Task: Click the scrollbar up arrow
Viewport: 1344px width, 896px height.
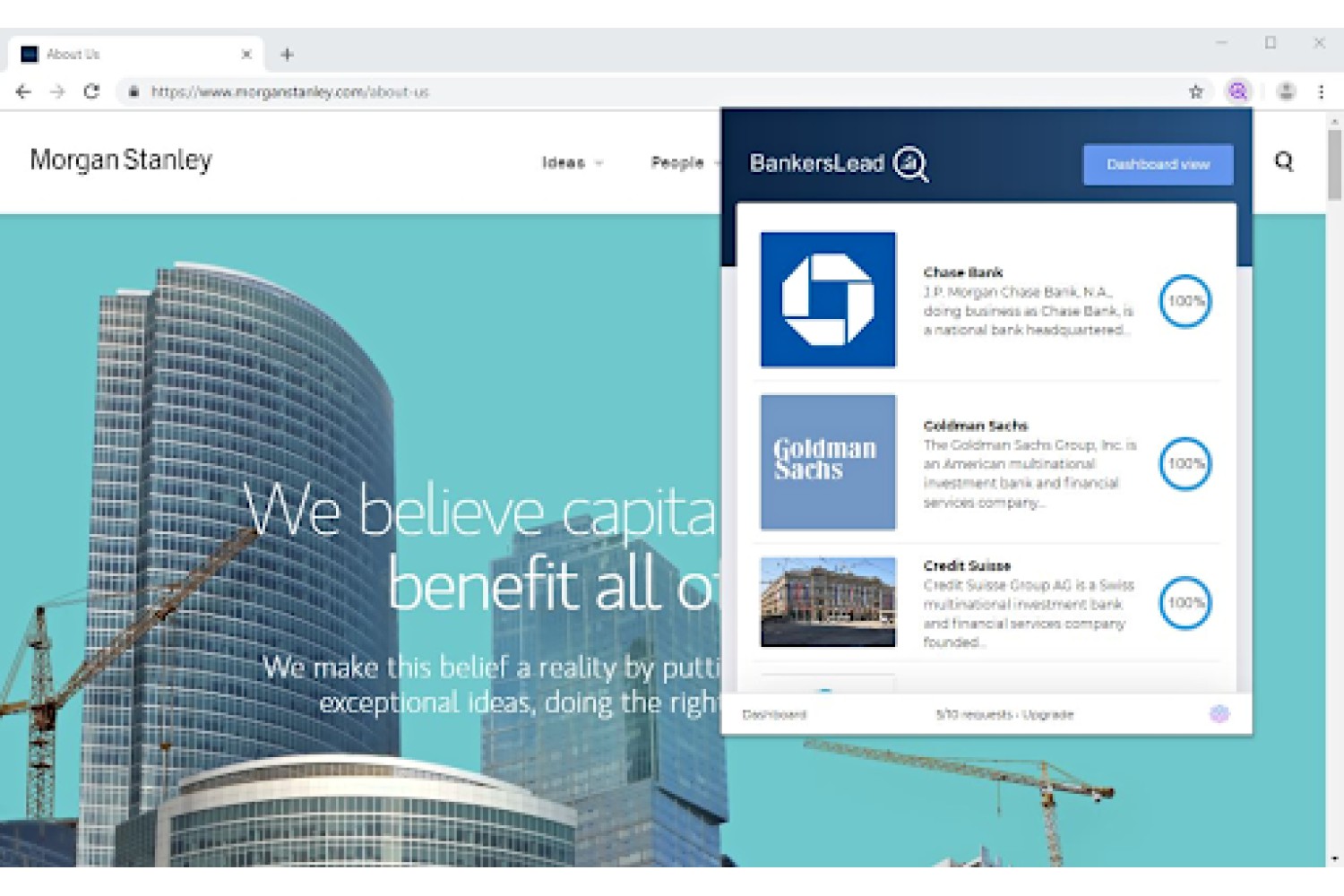Action: 1335,121
